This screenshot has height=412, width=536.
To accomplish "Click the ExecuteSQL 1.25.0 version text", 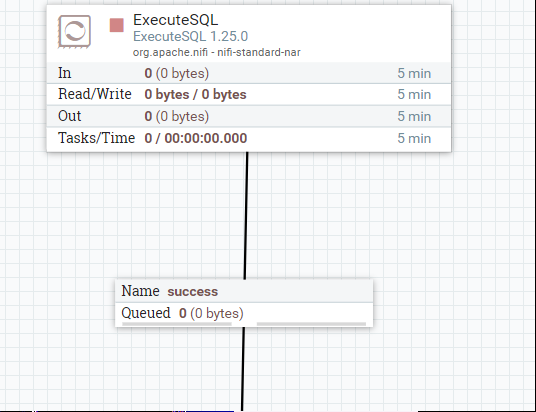I will pyautogui.click(x=190, y=36).
